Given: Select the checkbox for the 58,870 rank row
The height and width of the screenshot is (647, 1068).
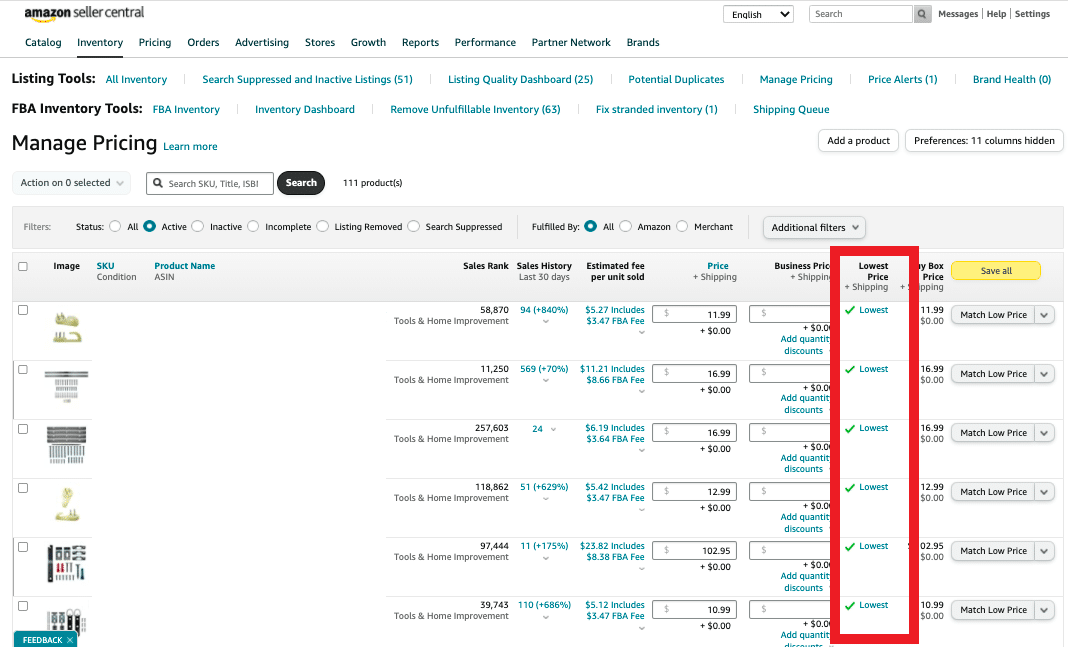Looking at the screenshot, I should tap(23, 310).
